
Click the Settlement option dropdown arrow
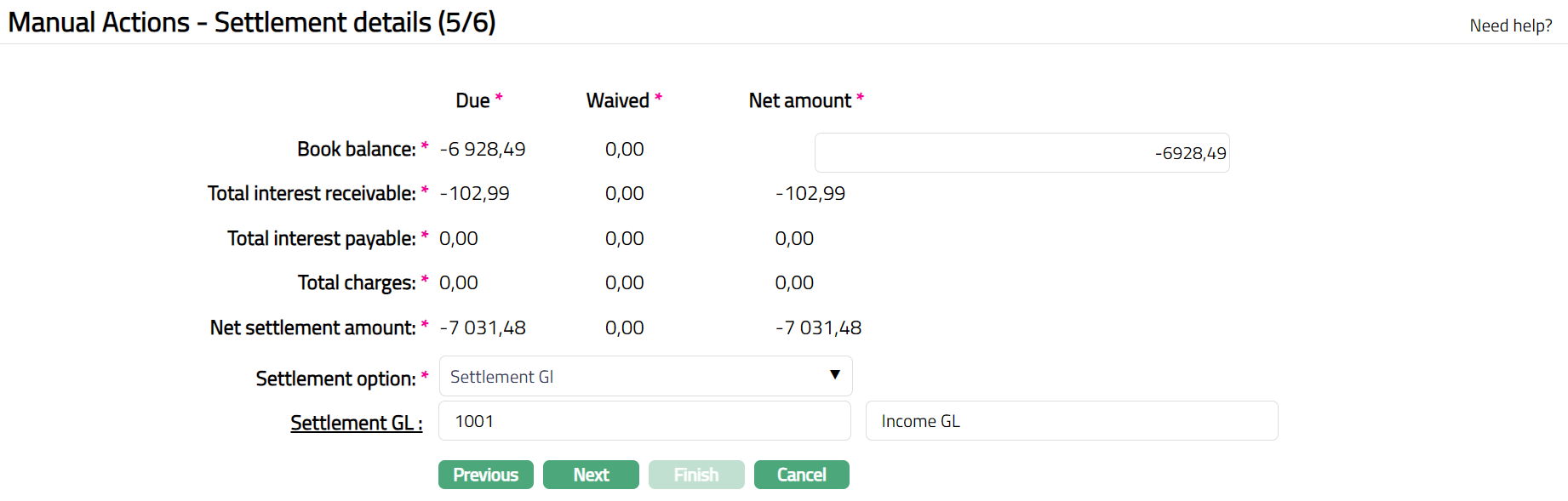[834, 375]
